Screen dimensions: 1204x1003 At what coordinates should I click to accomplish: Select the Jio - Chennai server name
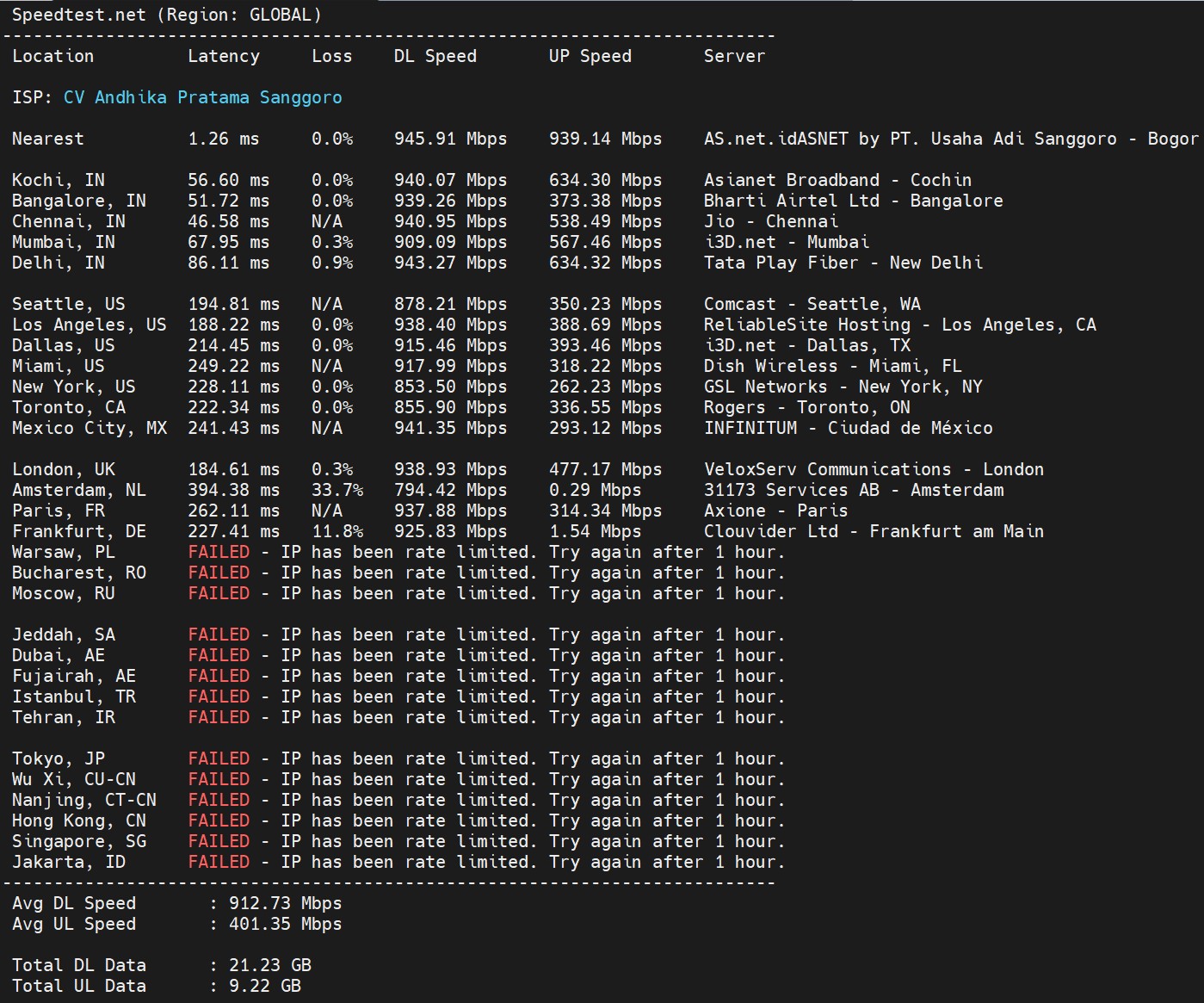pos(770,221)
